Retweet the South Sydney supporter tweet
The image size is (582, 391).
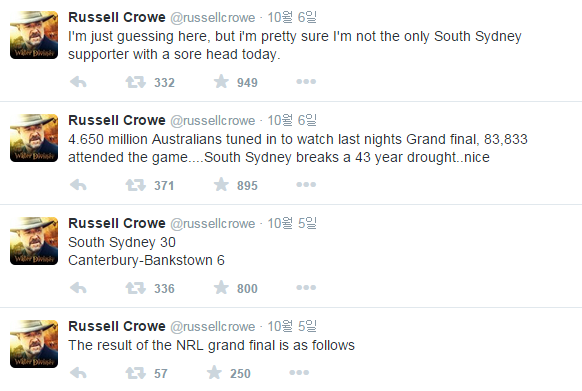click(135, 82)
